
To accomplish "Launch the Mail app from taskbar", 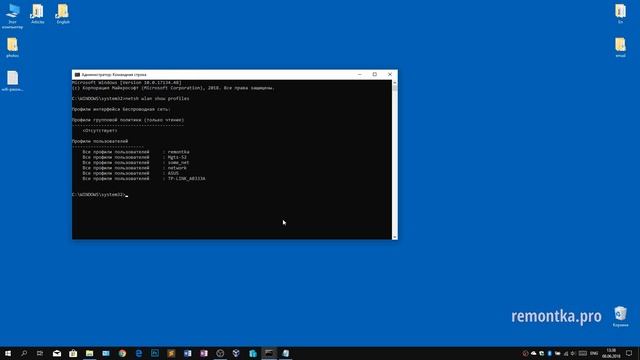I will pyautogui.click(x=57, y=353).
